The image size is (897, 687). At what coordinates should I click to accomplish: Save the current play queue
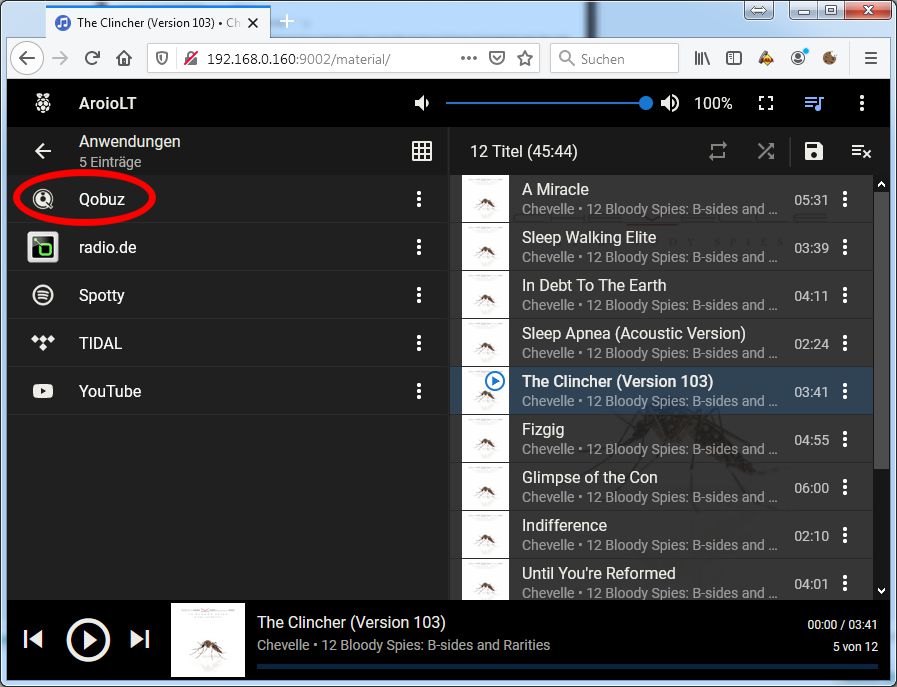(813, 151)
